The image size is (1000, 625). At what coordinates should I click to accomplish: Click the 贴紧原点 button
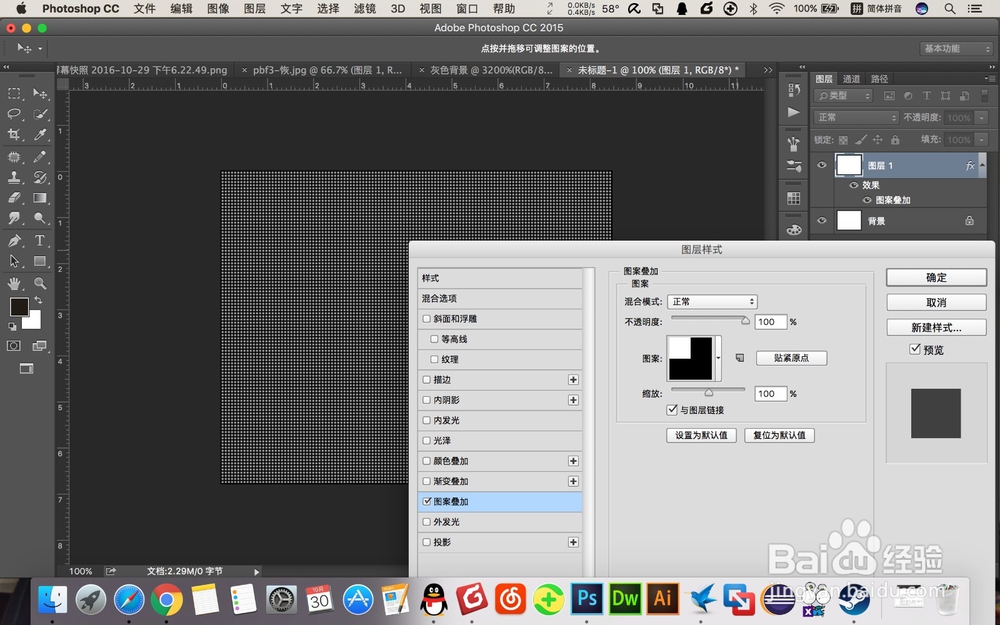click(x=791, y=358)
